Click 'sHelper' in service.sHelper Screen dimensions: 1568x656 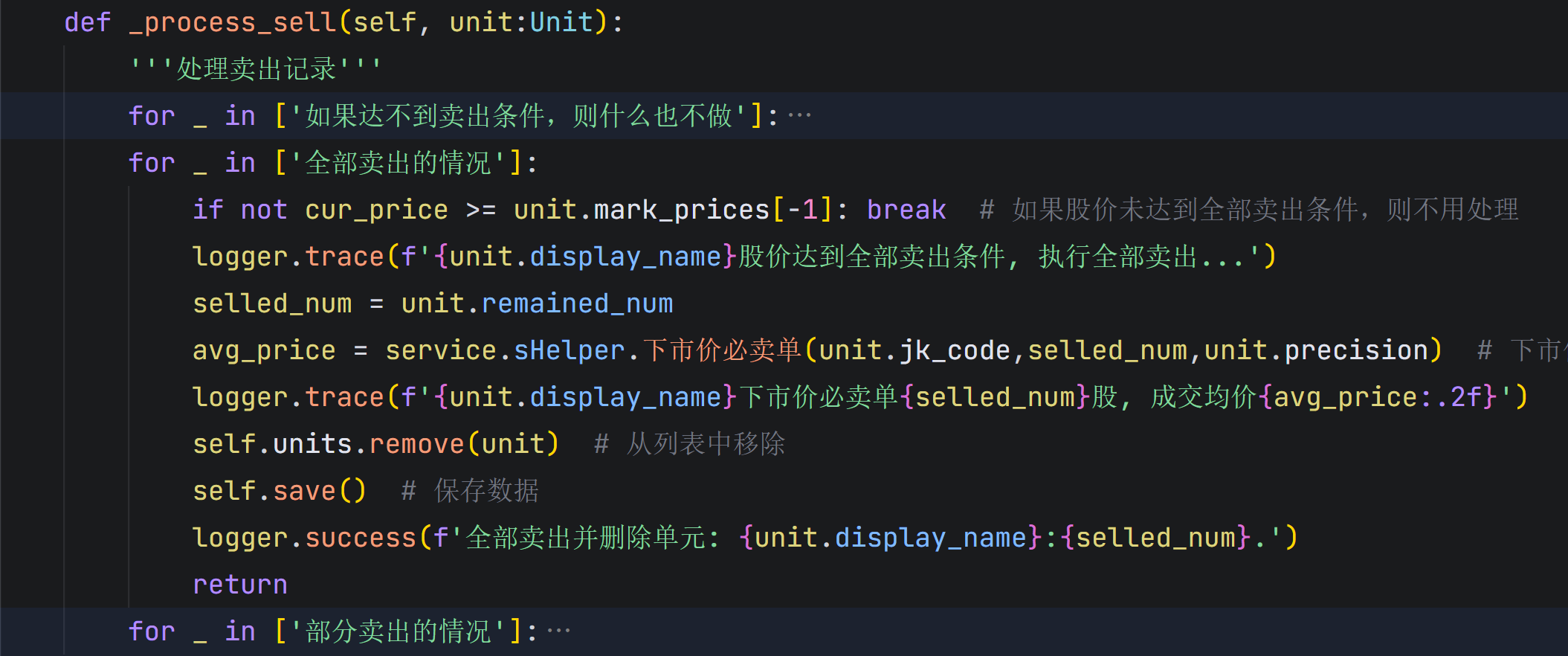click(x=570, y=350)
